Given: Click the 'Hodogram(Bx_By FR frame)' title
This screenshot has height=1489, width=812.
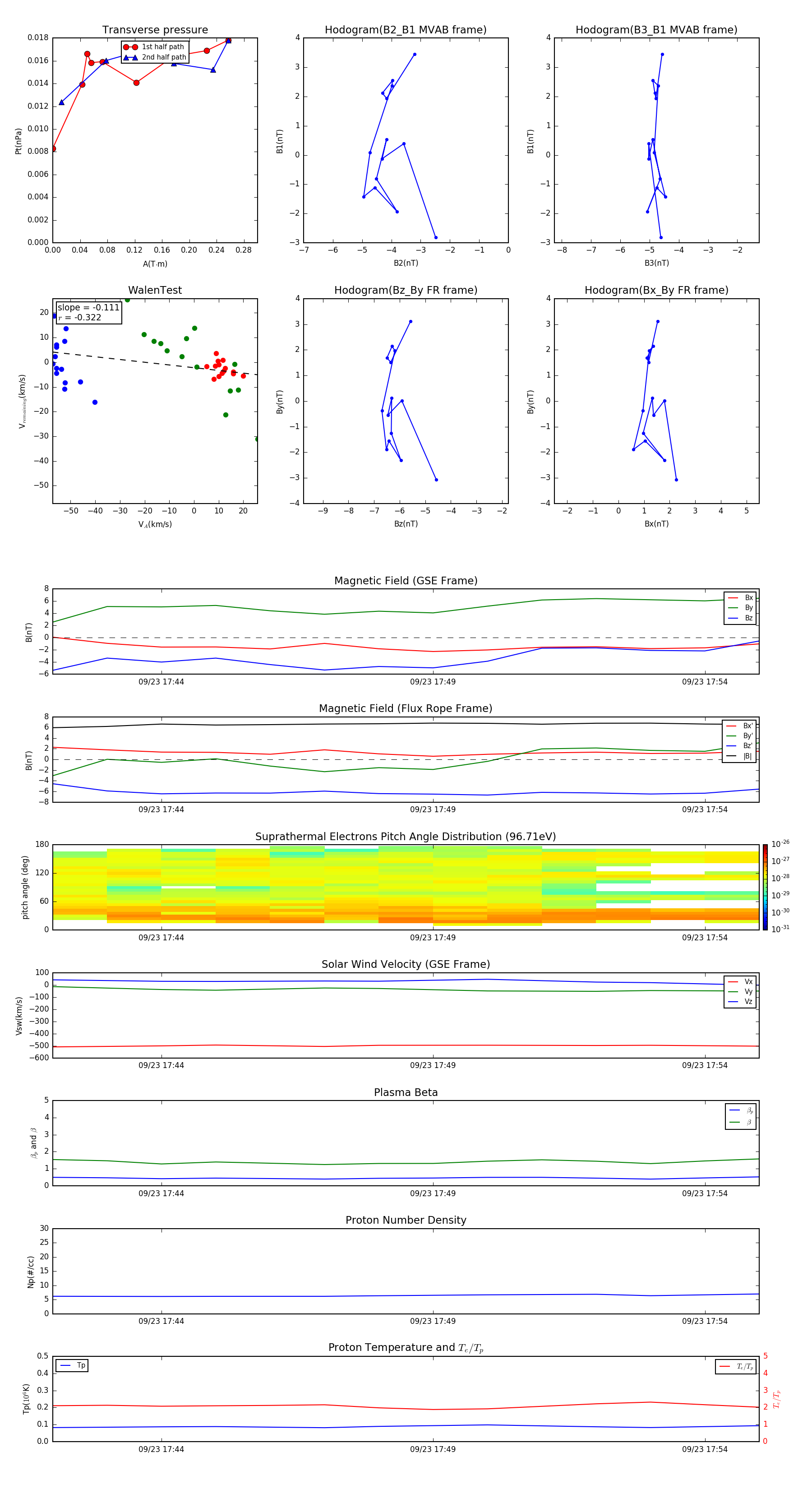Looking at the screenshot, I should [656, 290].
